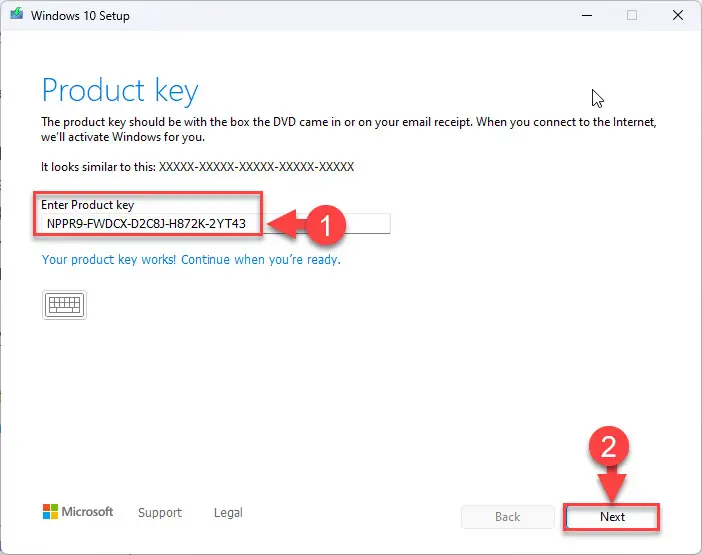Minimize the Windows 10 Setup window
The width and height of the screenshot is (702, 555).
click(587, 15)
